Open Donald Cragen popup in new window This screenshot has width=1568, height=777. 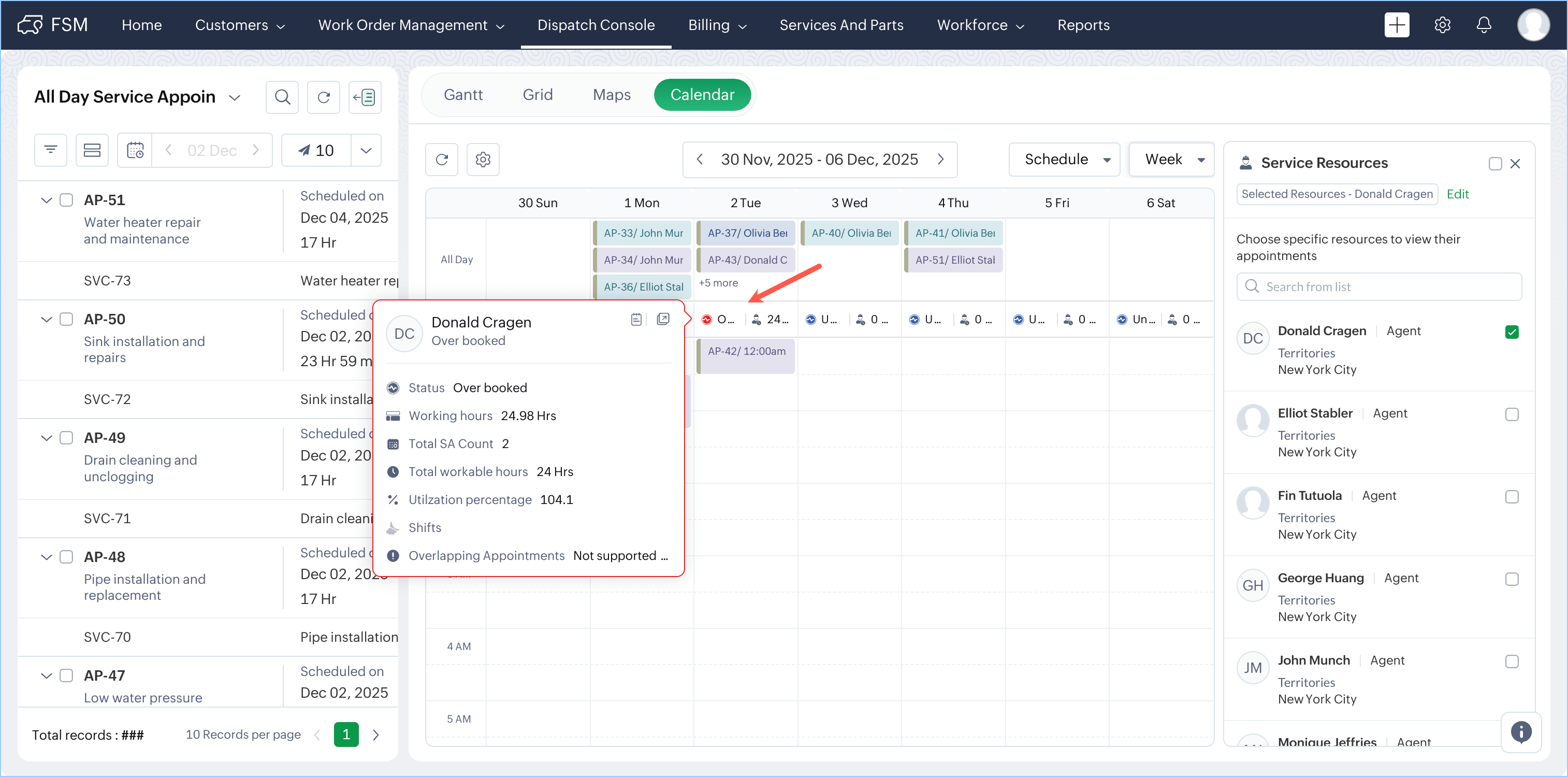[x=663, y=319]
